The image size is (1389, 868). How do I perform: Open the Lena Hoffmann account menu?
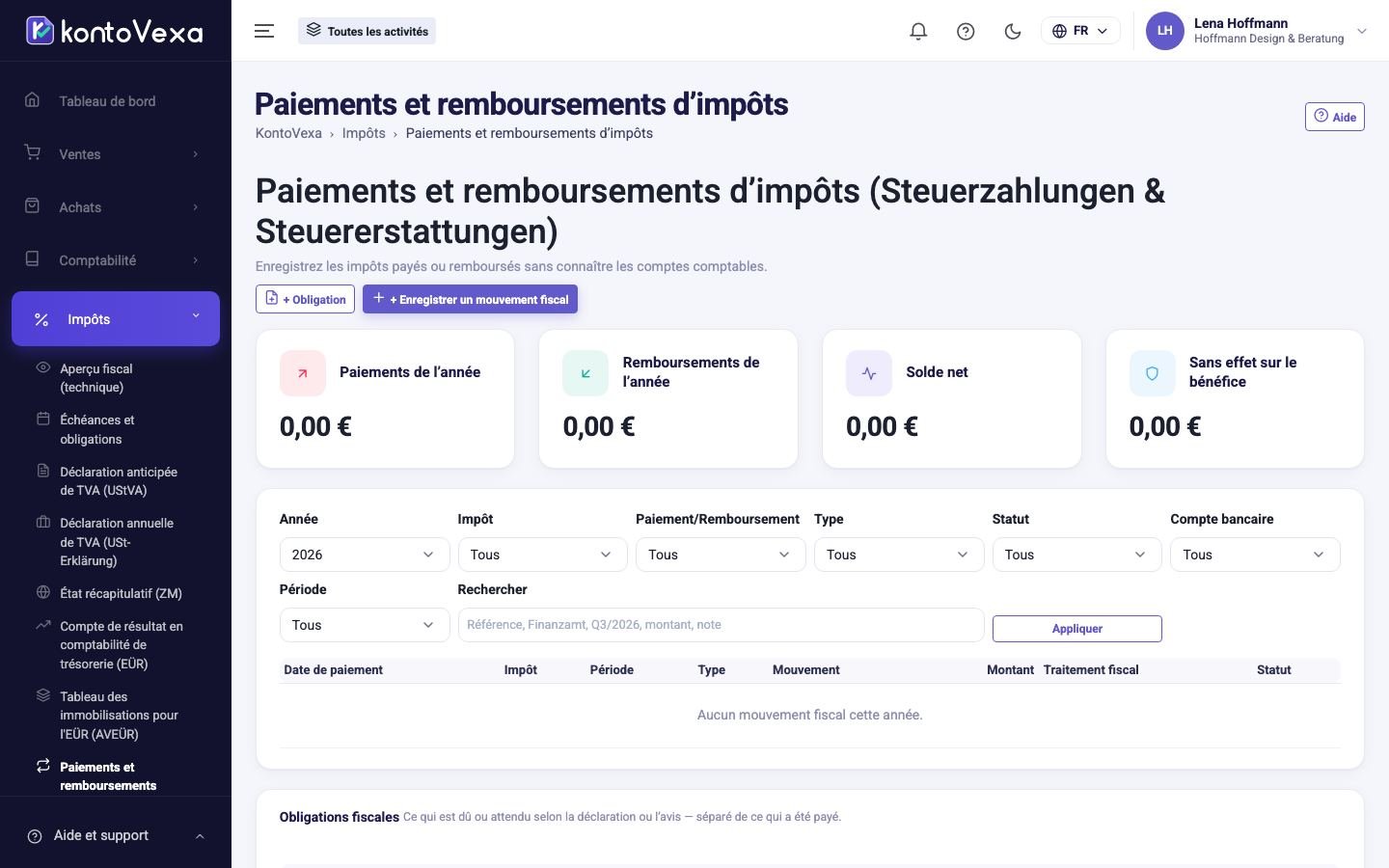pos(1256,31)
